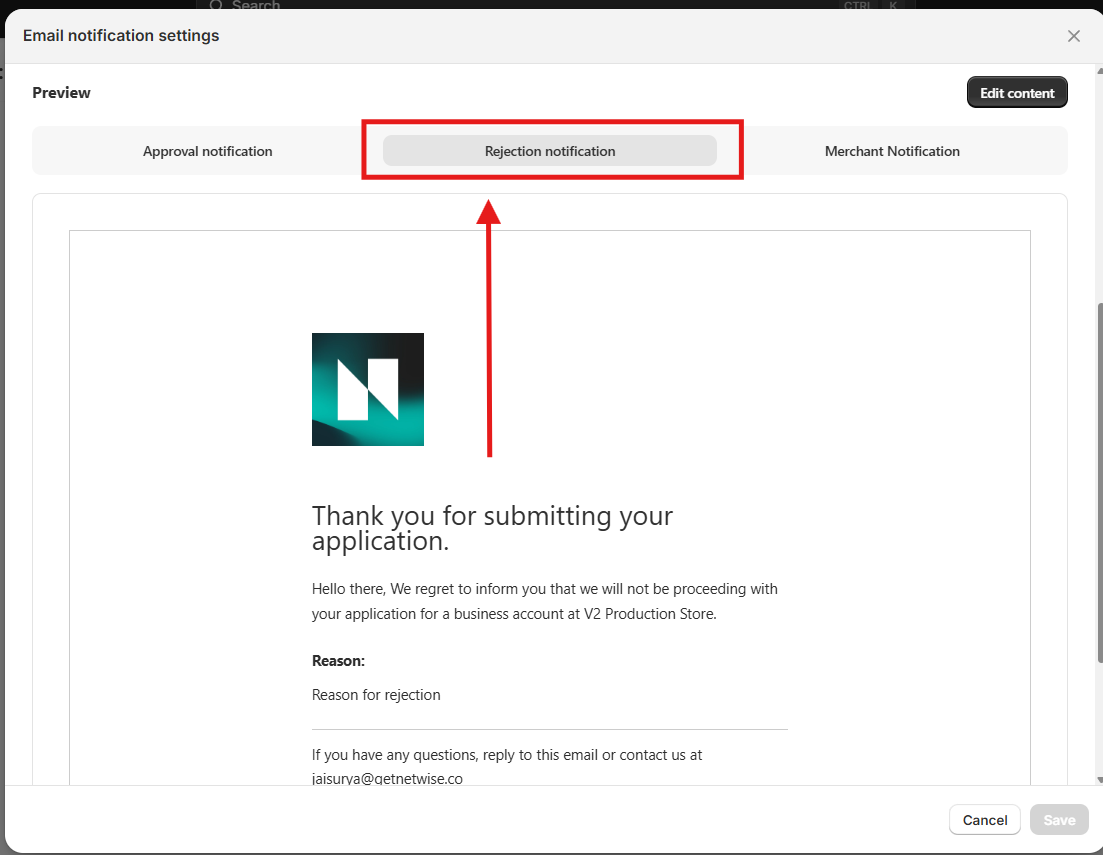Click the Cancel button

[984, 820]
